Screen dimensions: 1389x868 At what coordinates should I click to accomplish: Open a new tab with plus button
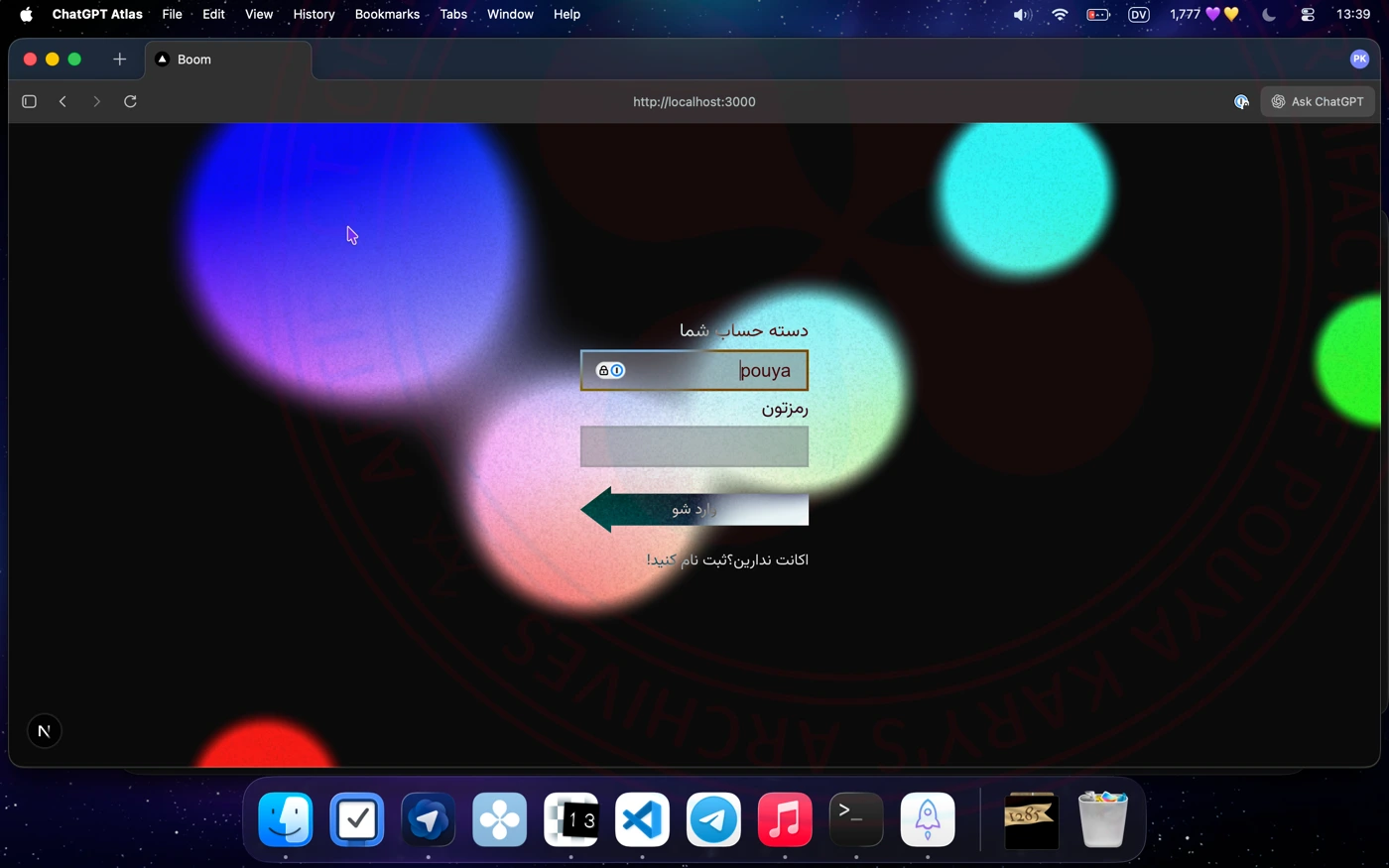[119, 60]
